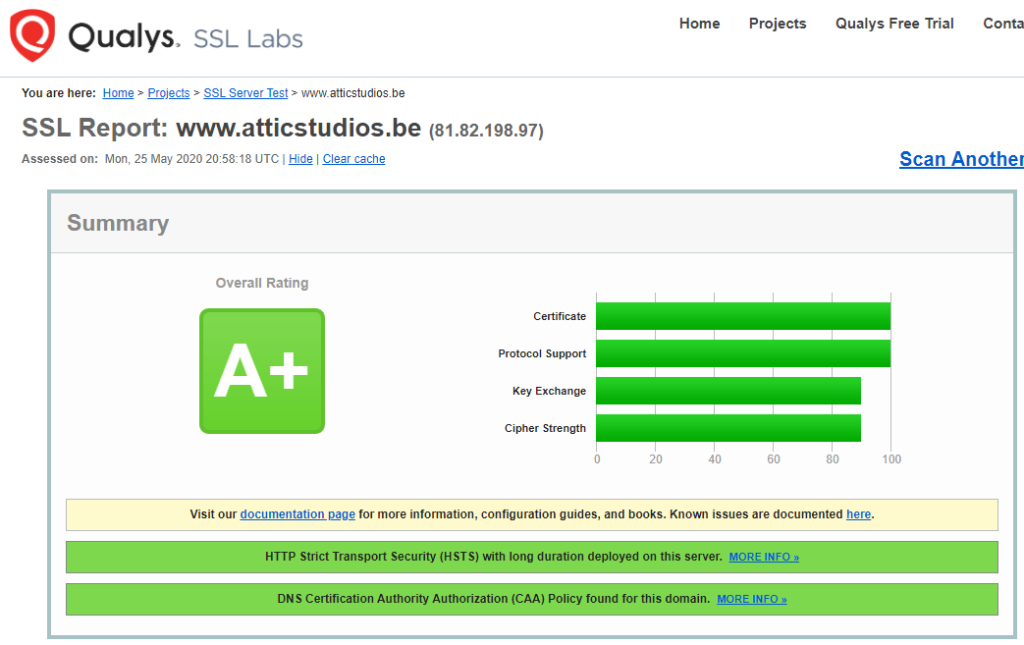Screen dimensions: 1024x645
Task: Click the 'Key Exchange' chart label
Action: click(x=549, y=390)
